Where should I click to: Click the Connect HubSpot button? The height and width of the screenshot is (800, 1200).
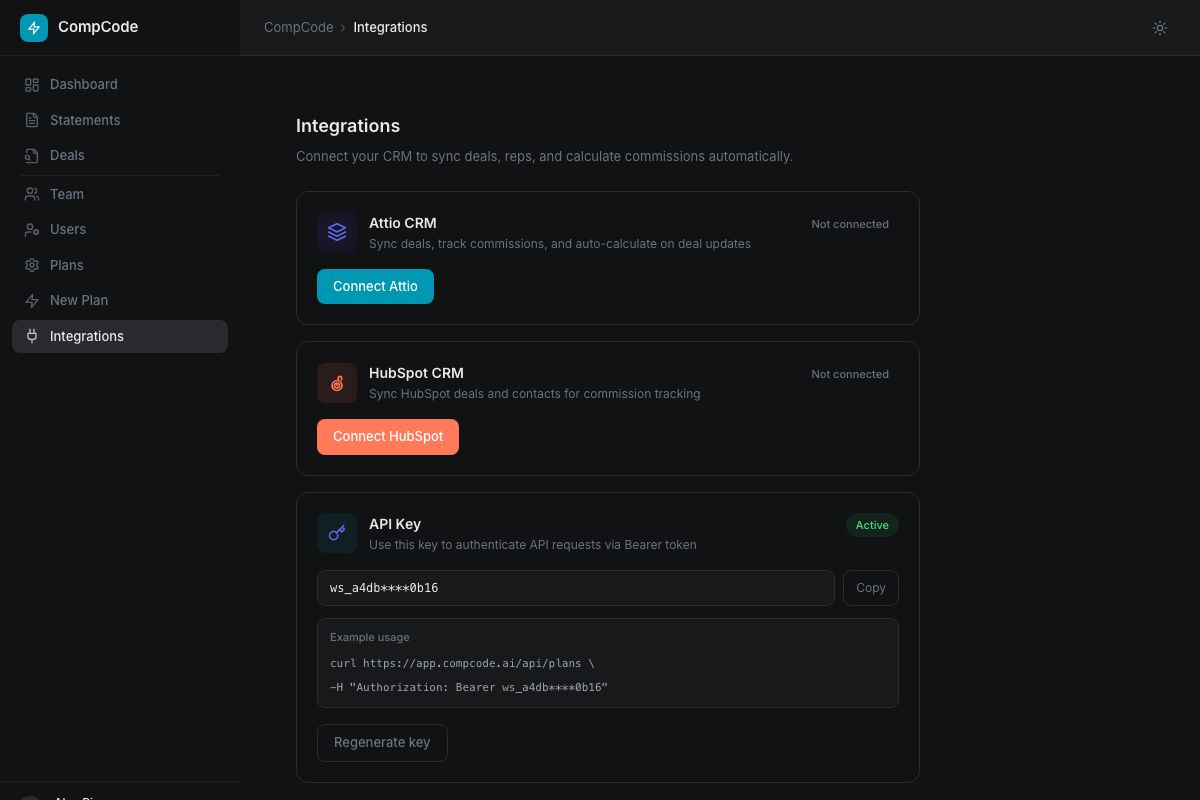[x=388, y=437]
